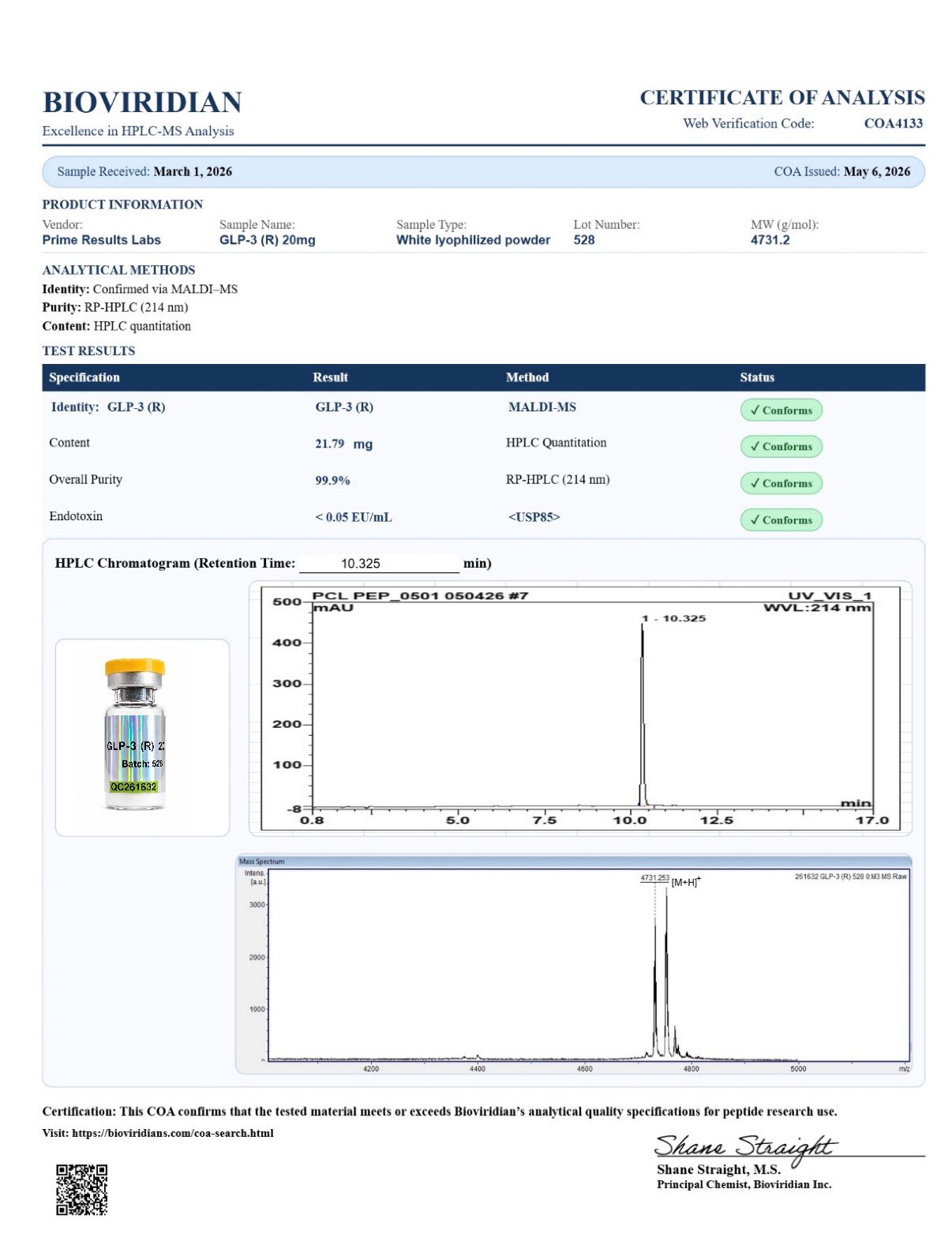
Task: Click the ANALYTICAL METHODS section heading
Action: pos(118,270)
